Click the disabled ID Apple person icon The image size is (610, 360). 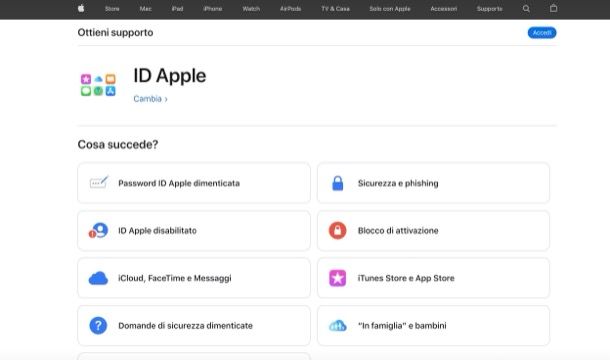coord(98,230)
